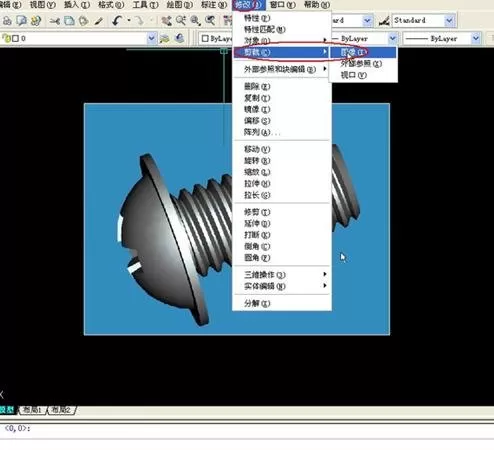
Task: Open the 格式 (O) menu
Action: 111,5
